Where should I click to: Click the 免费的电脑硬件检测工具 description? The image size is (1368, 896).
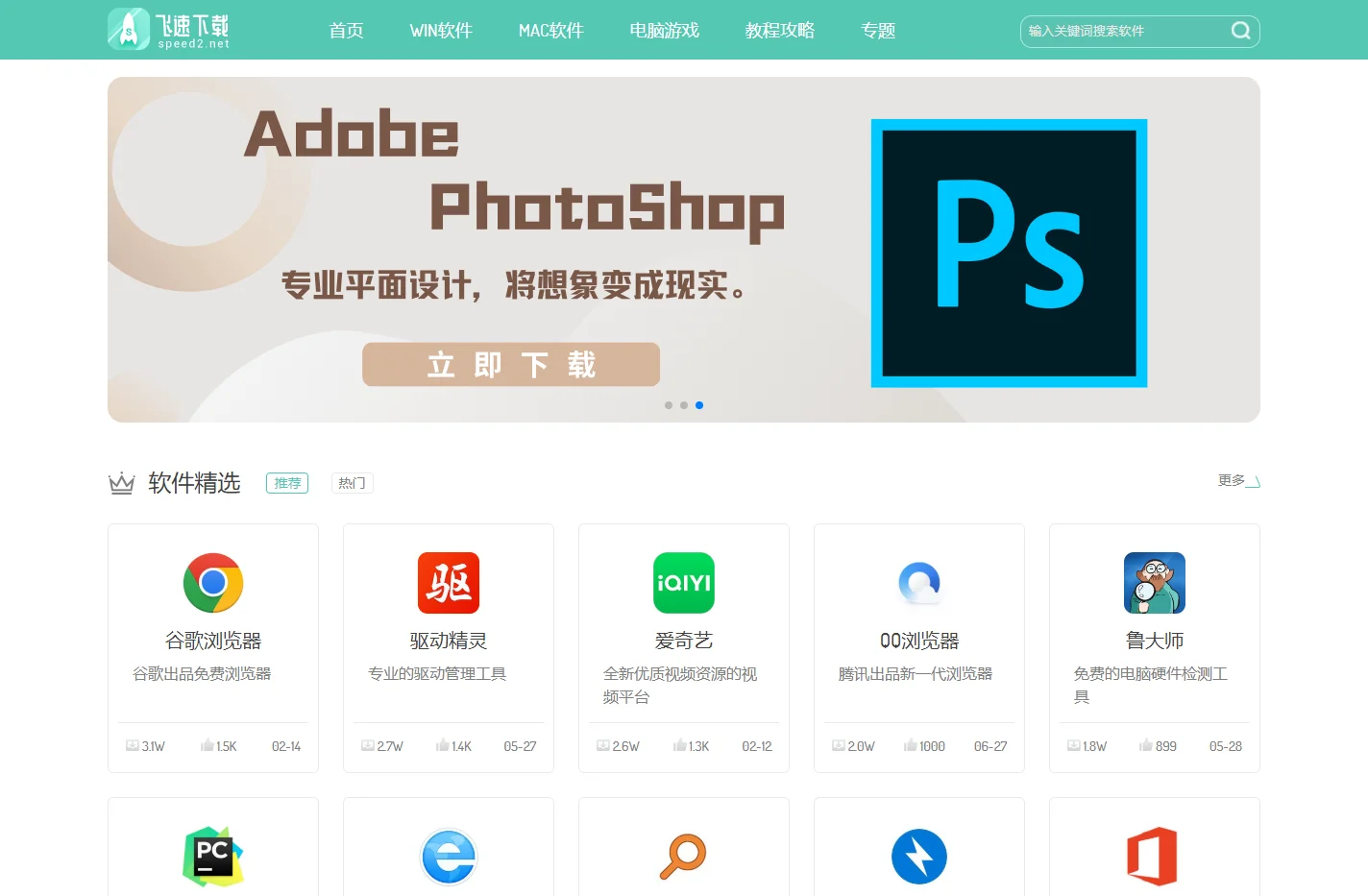(1151, 686)
